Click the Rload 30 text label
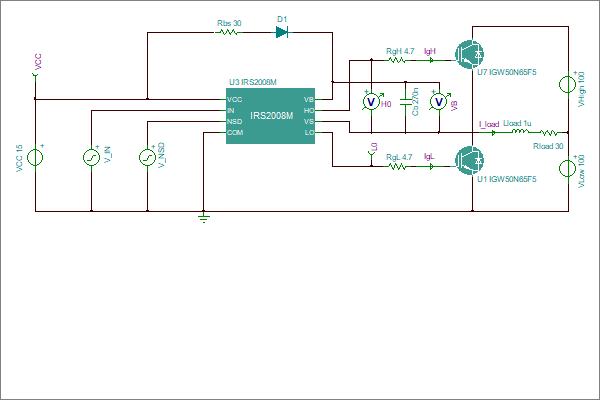The width and height of the screenshot is (600, 400). (548, 146)
